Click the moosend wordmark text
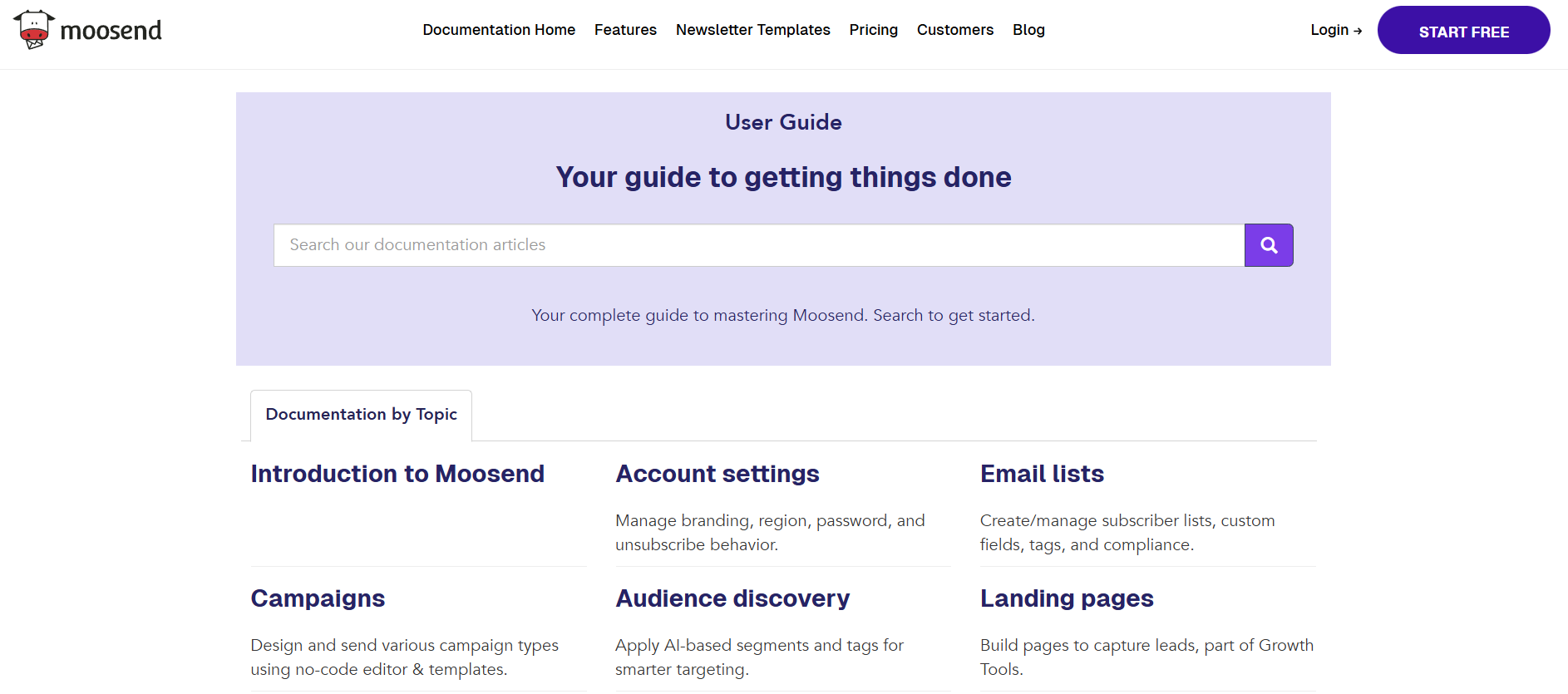The width and height of the screenshot is (1568, 694). [111, 31]
